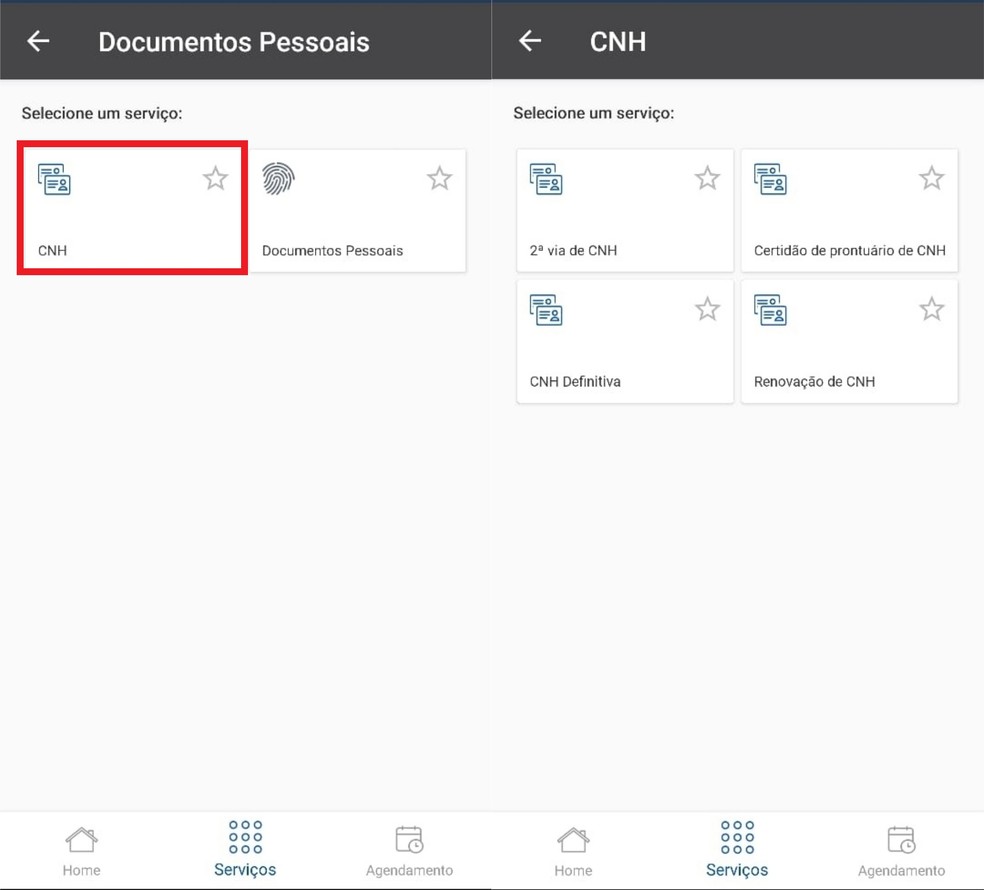Select Serviços tab on the CNH screen
The image size is (984, 890).
point(737,850)
